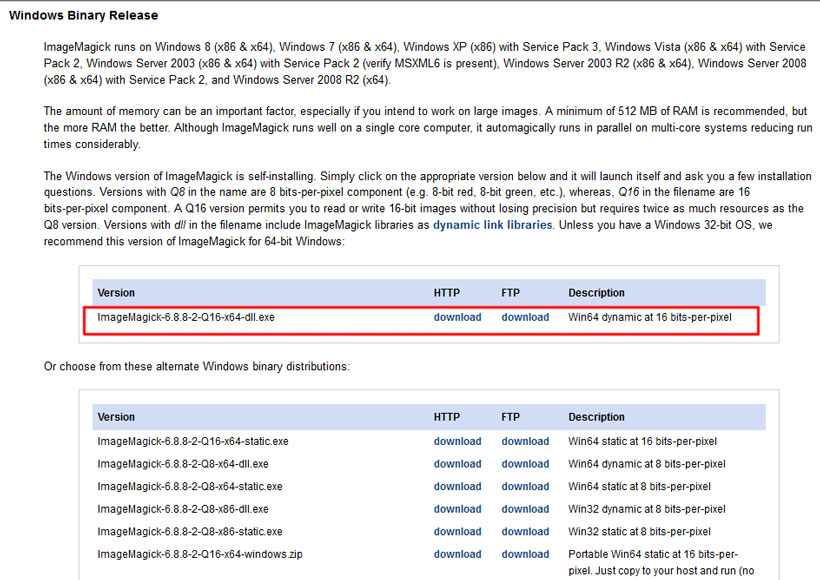Click 'Win64 dynamic at 16 bits-per-pixel' description
This screenshot has width=820, height=580.
(650, 317)
